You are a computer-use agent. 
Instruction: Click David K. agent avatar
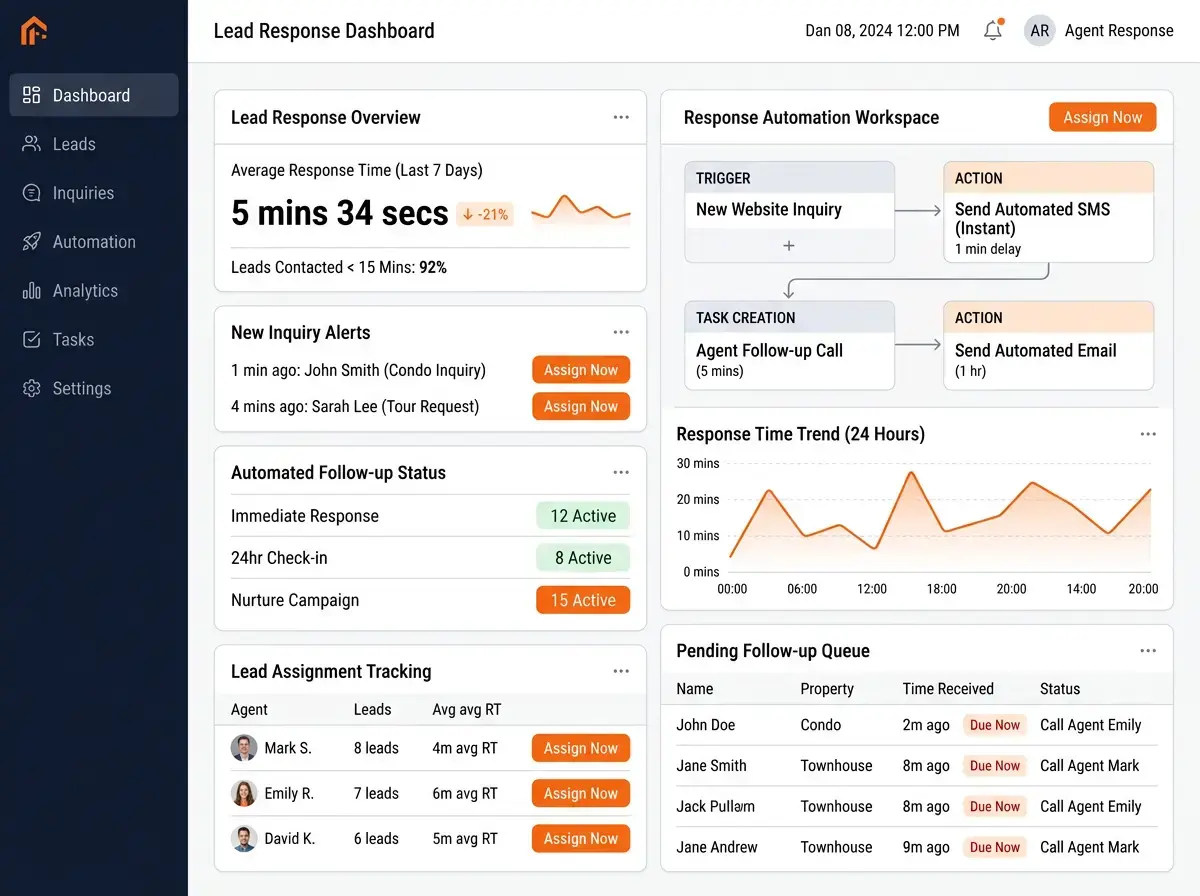pyautogui.click(x=244, y=838)
